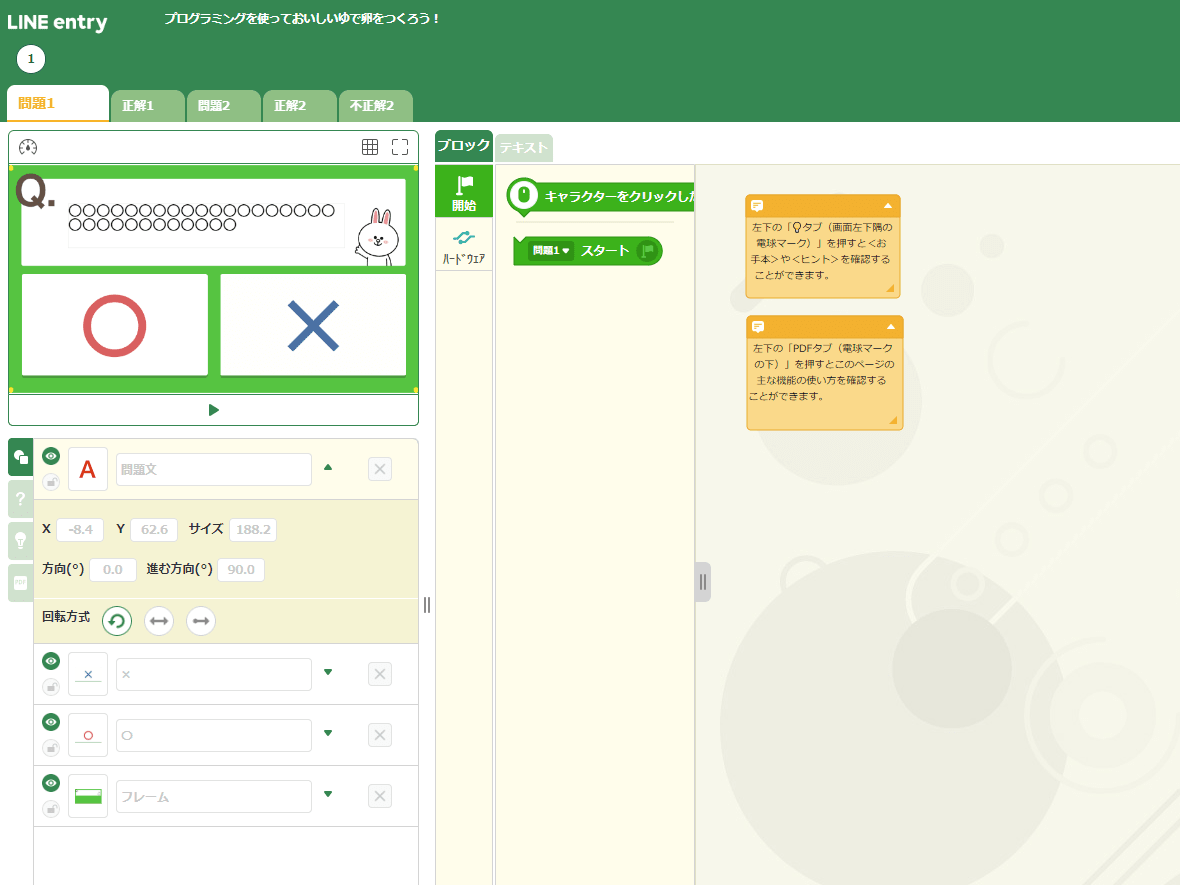The height and width of the screenshot is (885, 1180).
Task: Click the Y position field showing 62.6
Action: 154,530
